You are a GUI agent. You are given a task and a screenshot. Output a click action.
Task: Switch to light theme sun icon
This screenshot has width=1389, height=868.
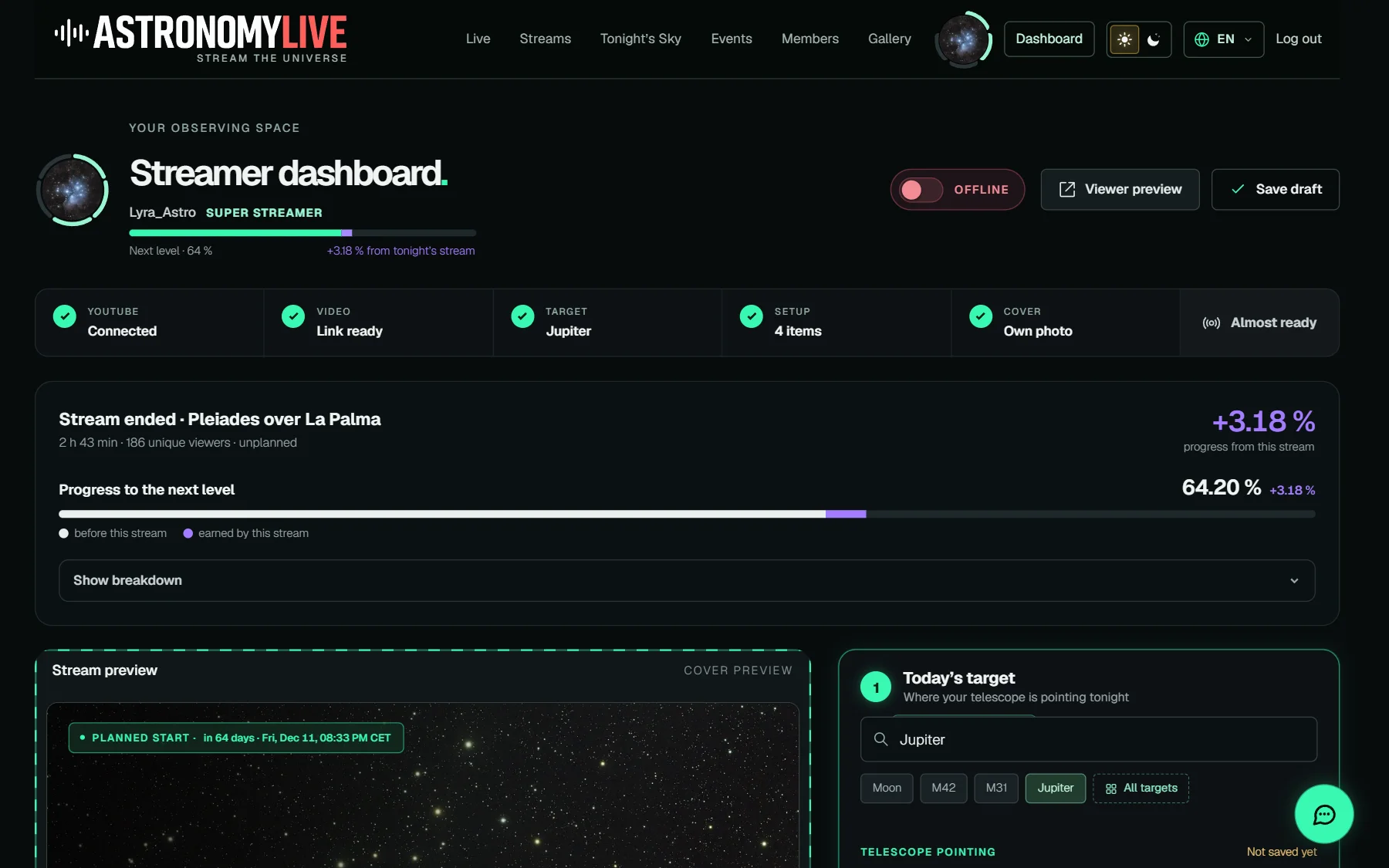click(1124, 39)
